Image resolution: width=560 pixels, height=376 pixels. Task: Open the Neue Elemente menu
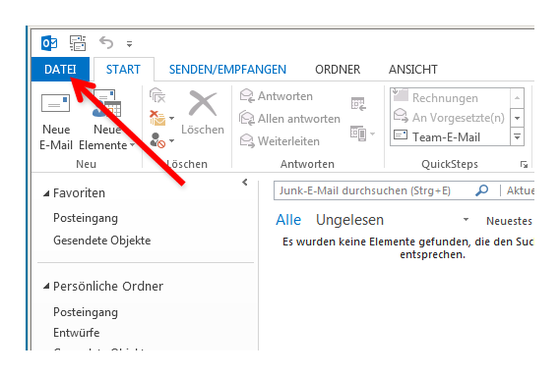[106, 122]
